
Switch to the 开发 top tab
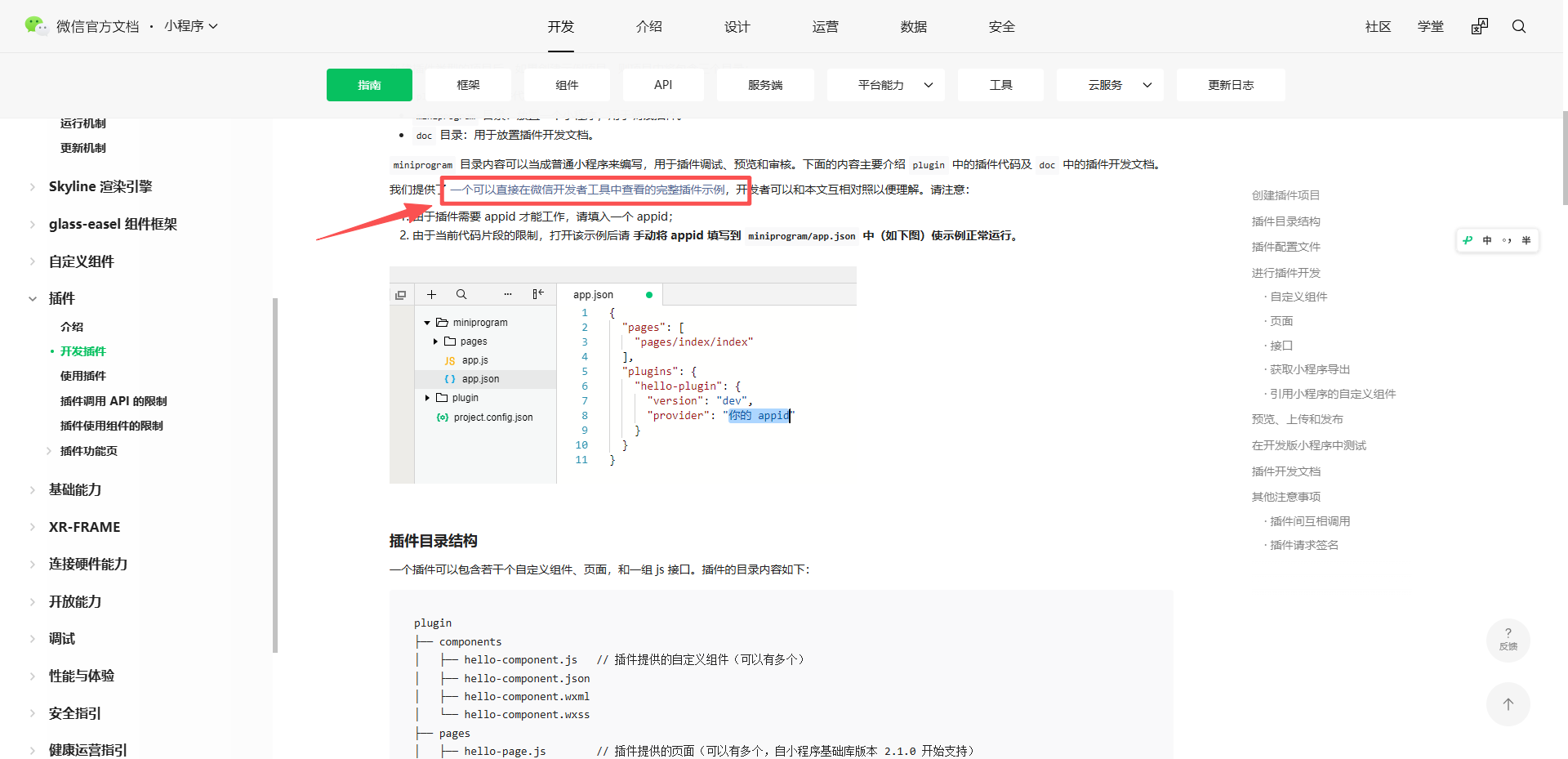click(561, 26)
